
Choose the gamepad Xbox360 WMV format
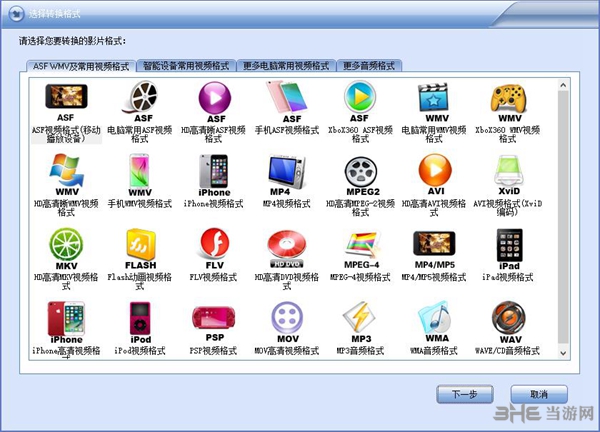507,112
